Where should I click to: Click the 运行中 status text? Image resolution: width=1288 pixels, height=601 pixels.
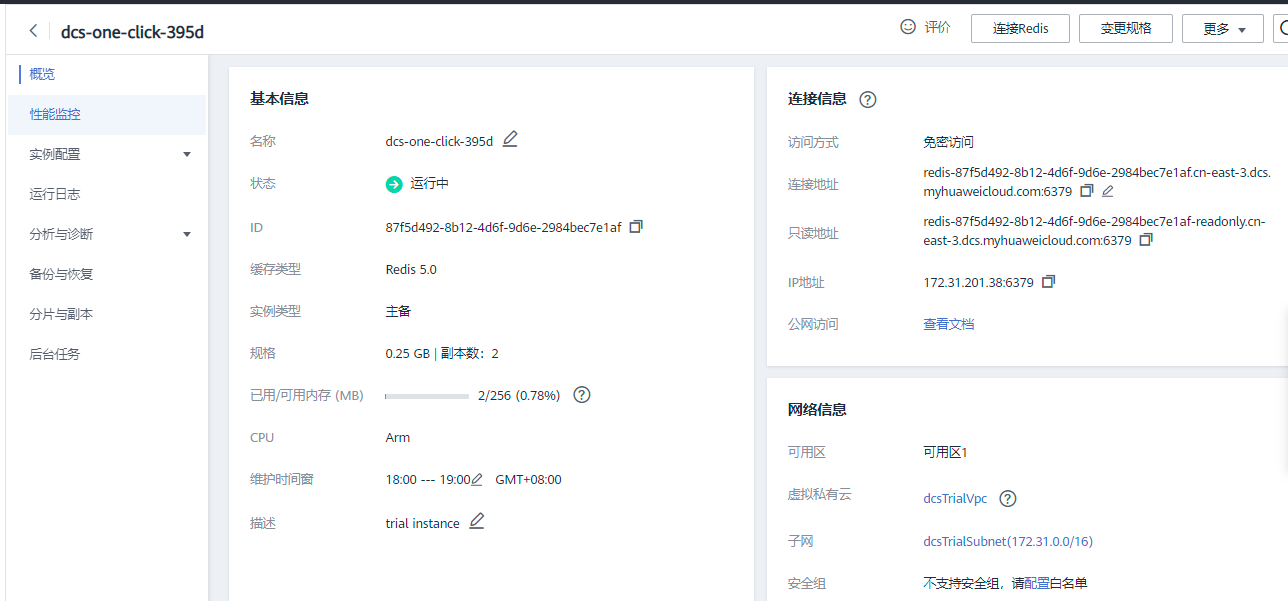pyautogui.click(x=430, y=184)
